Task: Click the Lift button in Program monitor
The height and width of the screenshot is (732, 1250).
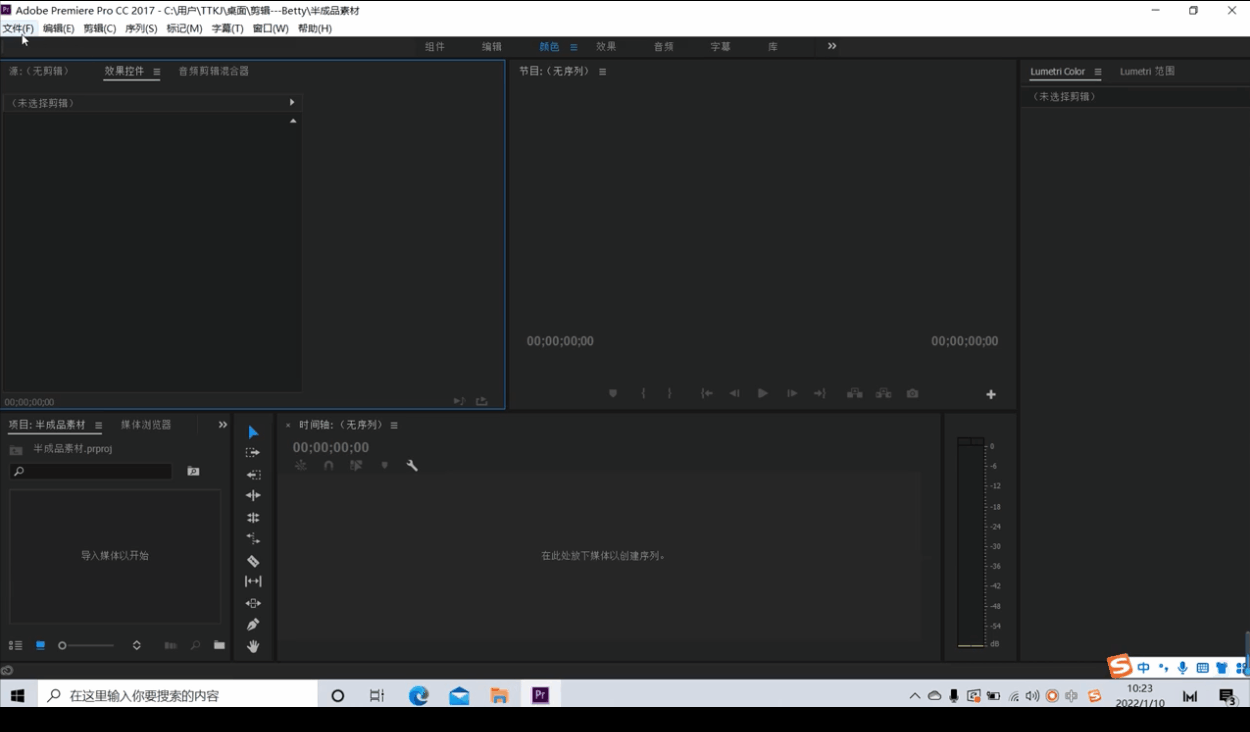Action: [x=855, y=394]
